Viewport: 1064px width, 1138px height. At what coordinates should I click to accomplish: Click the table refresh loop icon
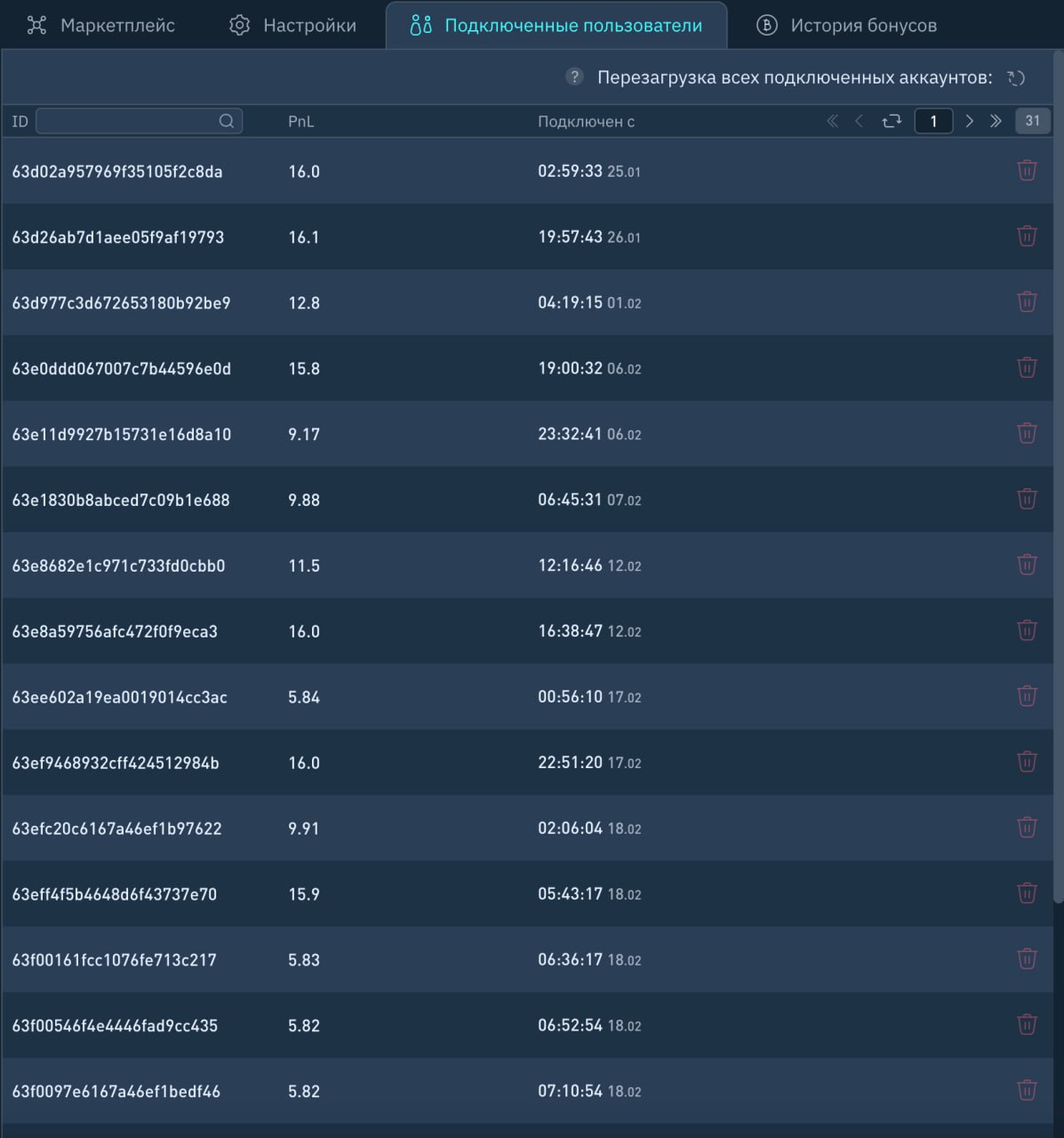tap(892, 121)
